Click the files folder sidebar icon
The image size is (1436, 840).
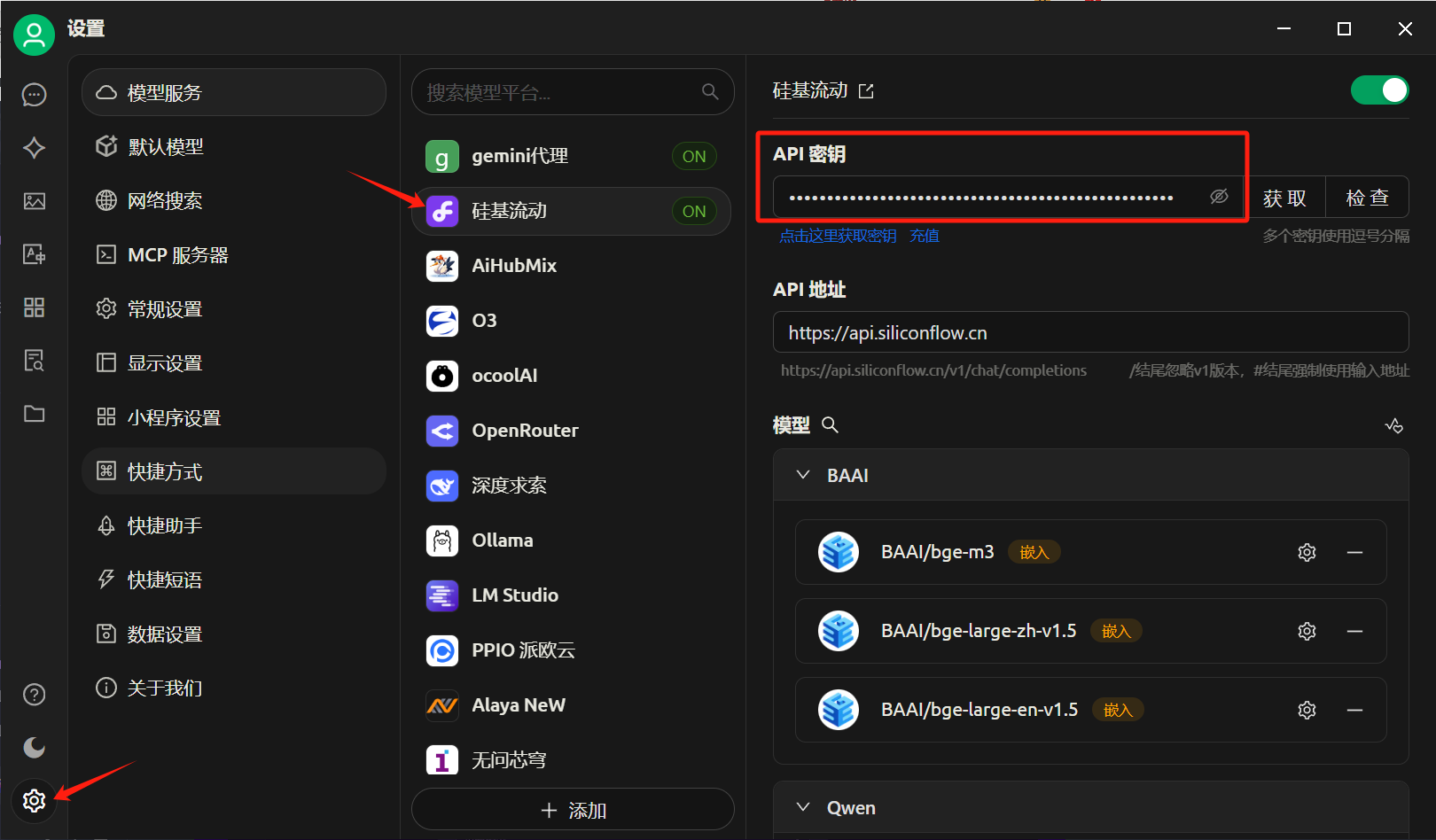click(34, 414)
